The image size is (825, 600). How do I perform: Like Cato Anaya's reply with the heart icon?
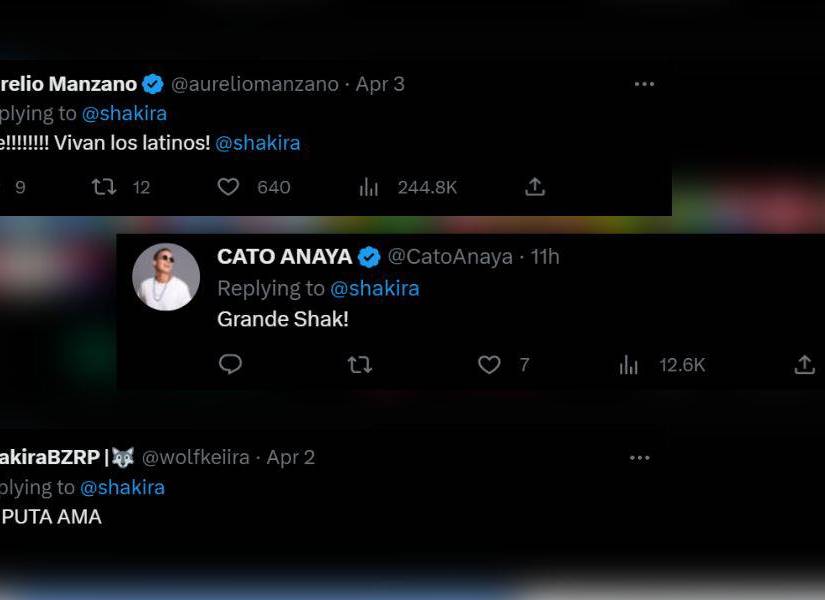click(489, 365)
